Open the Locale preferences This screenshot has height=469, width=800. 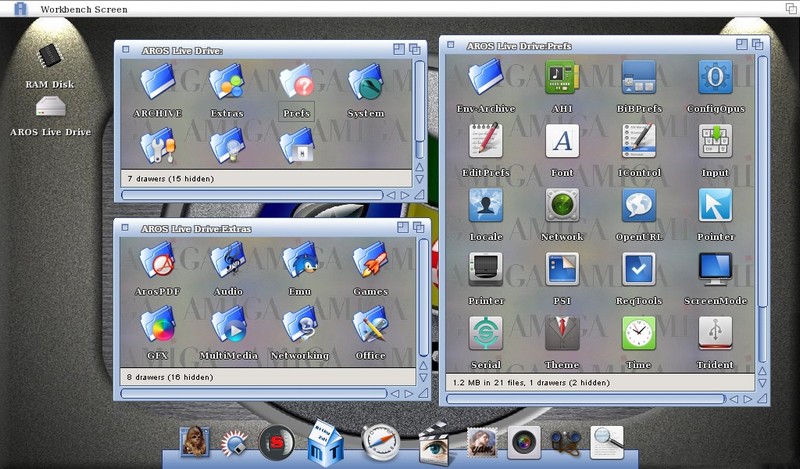click(486, 205)
